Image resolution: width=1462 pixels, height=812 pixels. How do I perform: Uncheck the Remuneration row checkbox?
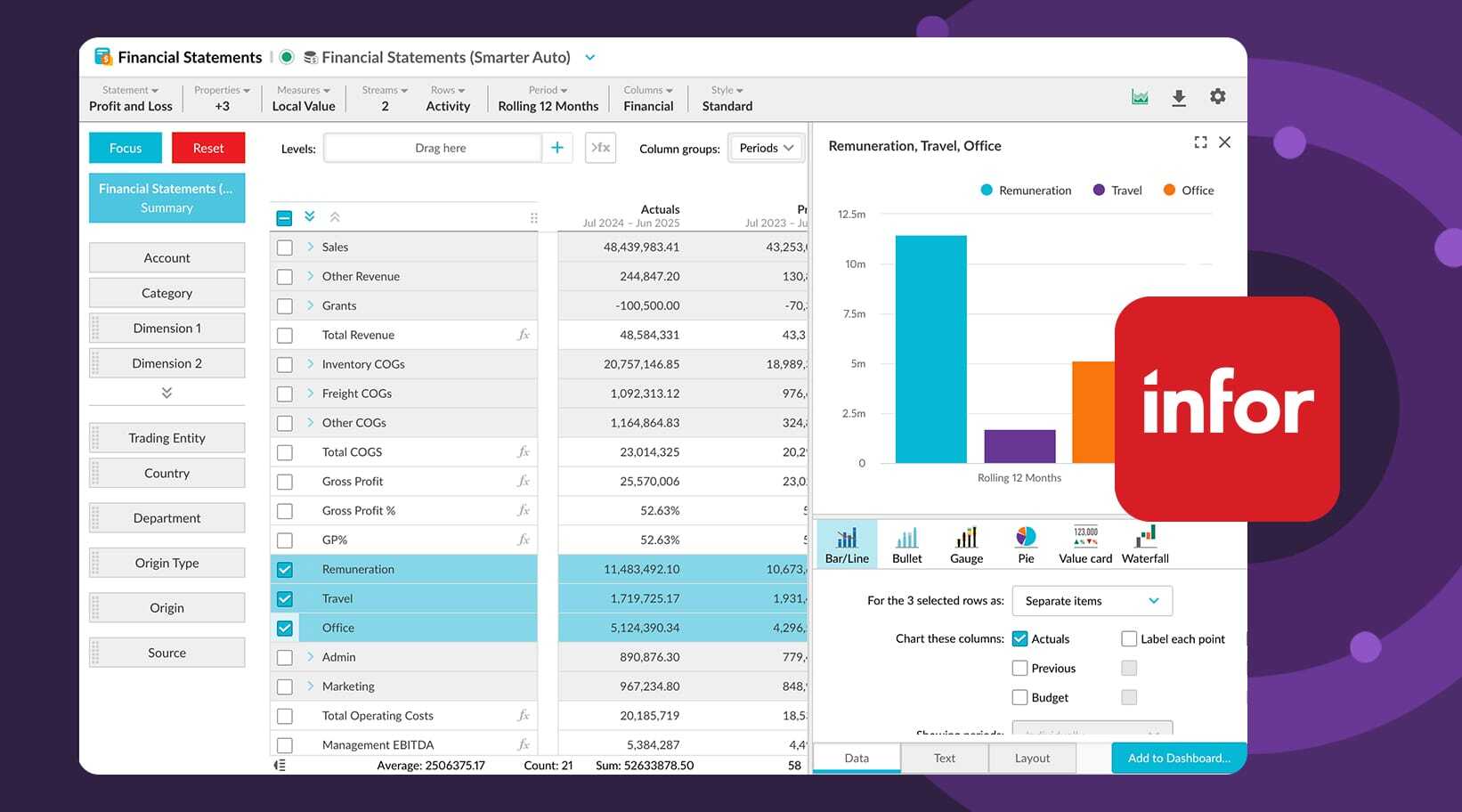(284, 569)
